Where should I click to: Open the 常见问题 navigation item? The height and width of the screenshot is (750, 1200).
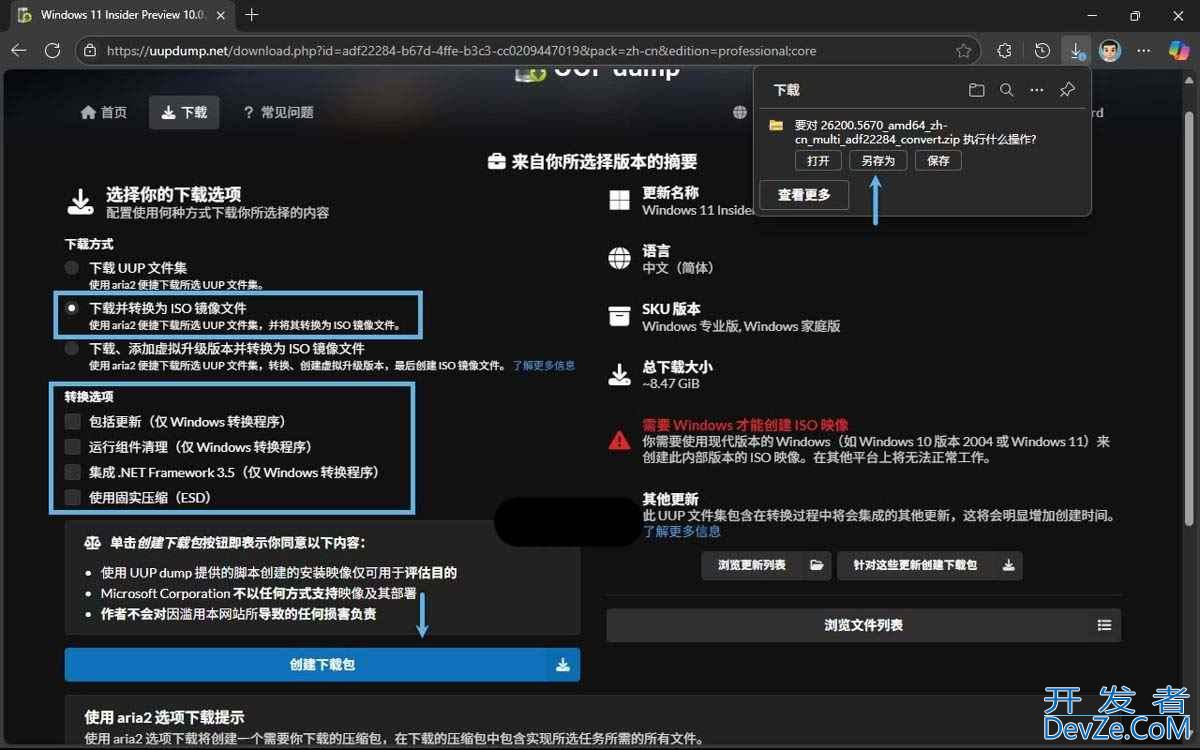click(278, 112)
